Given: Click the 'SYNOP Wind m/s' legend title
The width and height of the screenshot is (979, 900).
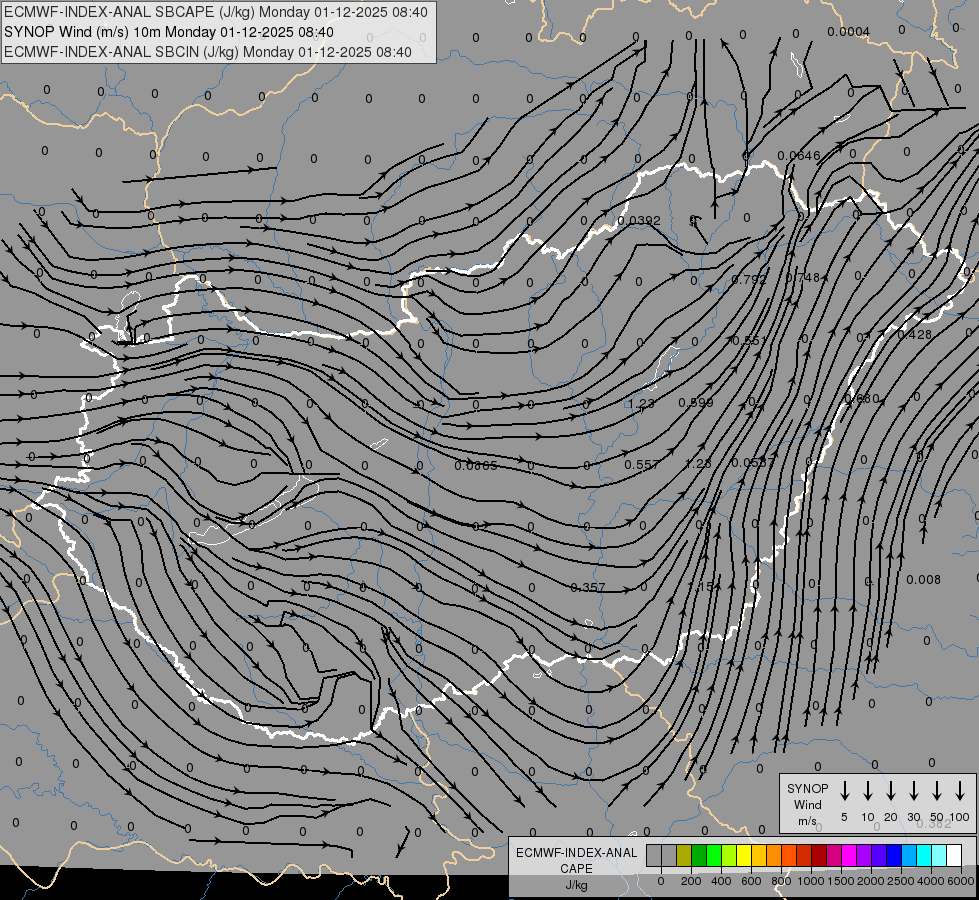Looking at the screenshot, I should pos(807,804).
